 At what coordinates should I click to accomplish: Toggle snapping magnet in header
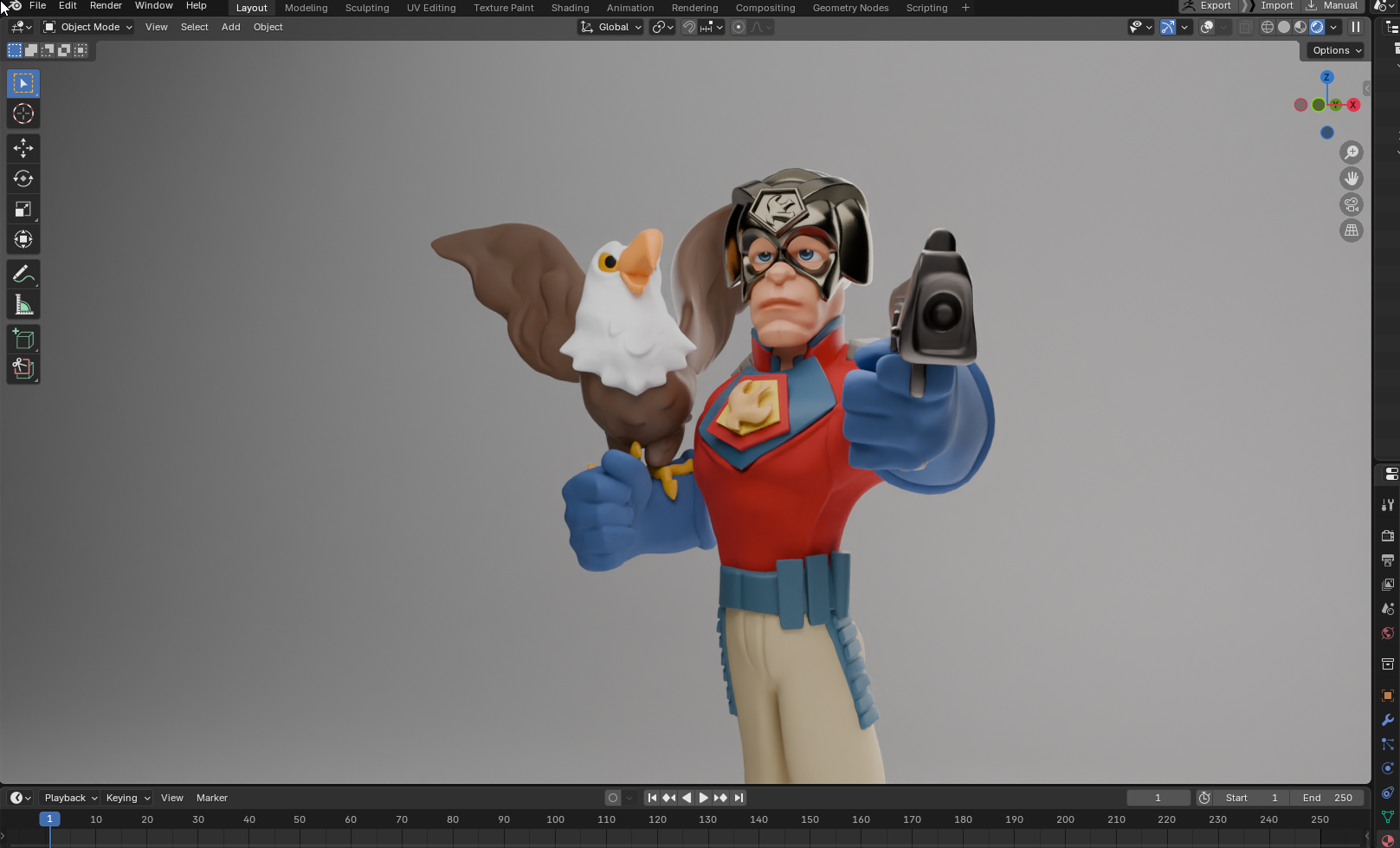coord(689,27)
